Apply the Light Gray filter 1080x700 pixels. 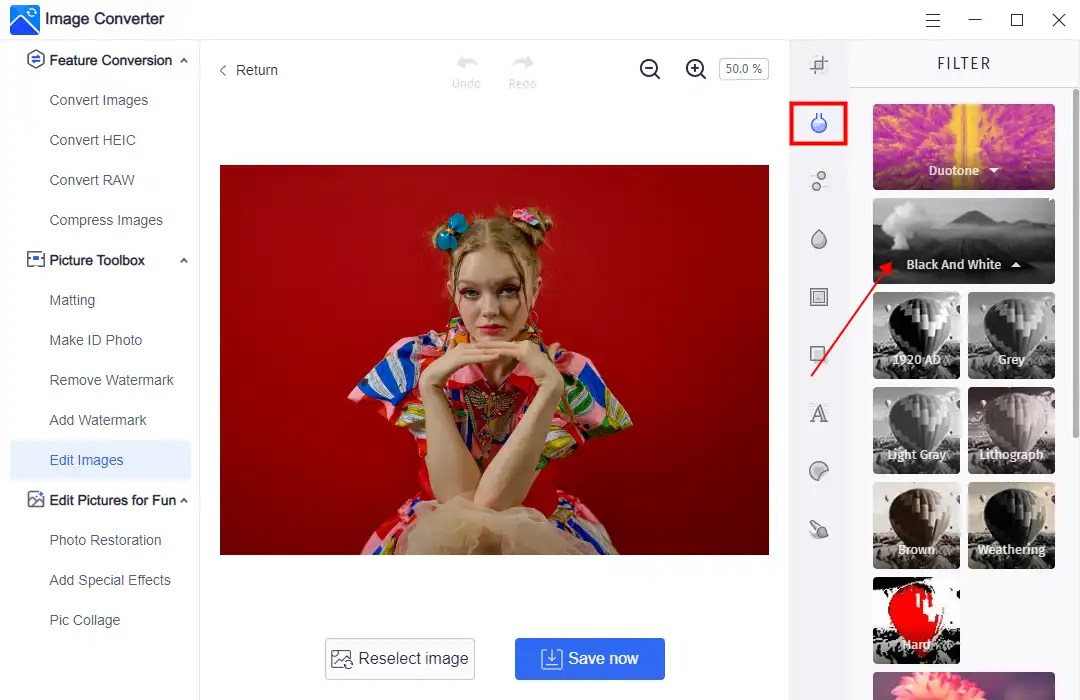coord(916,431)
